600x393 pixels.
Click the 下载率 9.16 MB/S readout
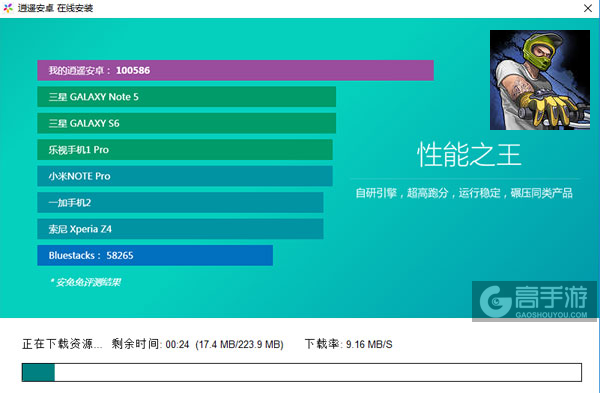[x=349, y=344]
